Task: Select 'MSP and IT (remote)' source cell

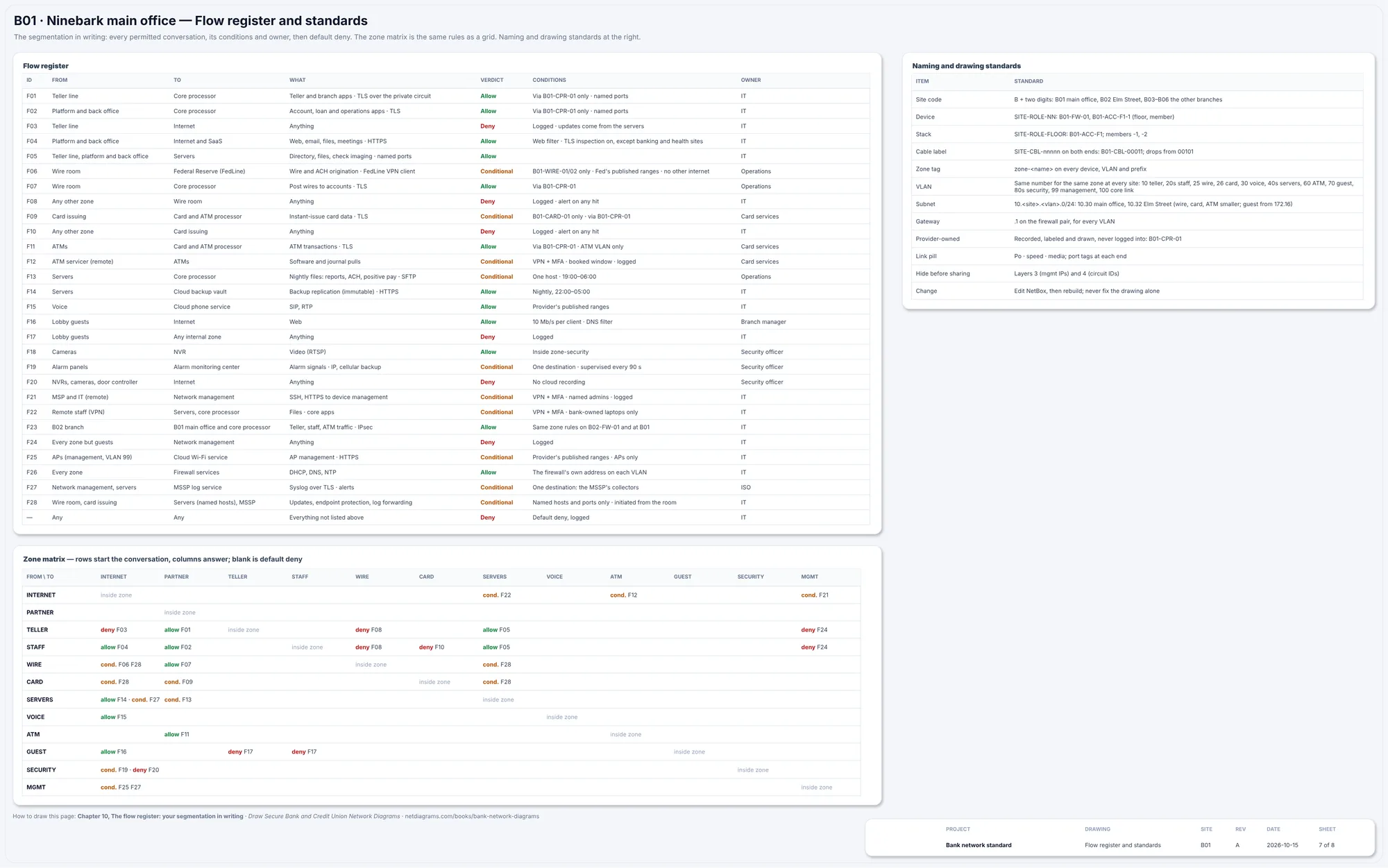Action: tap(80, 398)
